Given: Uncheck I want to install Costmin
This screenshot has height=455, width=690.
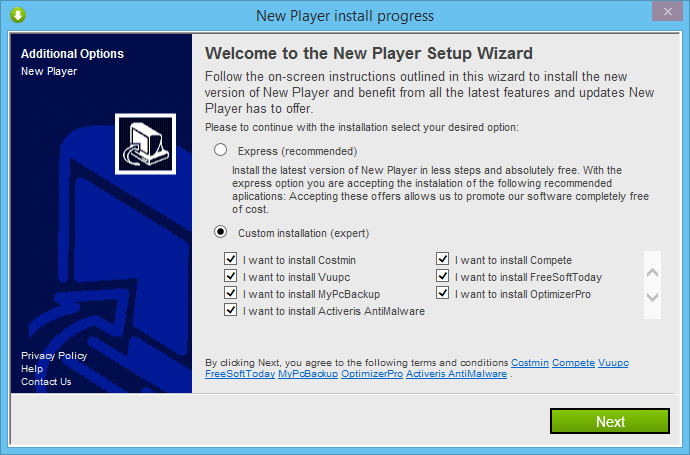Looking at the screenshot, I should tap(231, 259).
